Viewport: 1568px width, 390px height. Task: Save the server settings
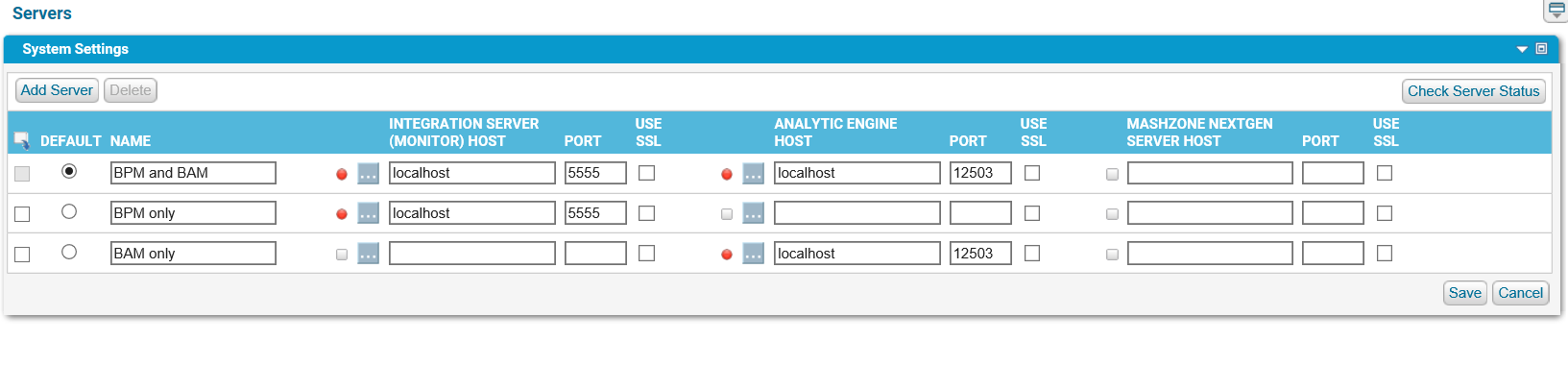(1465, 293)
